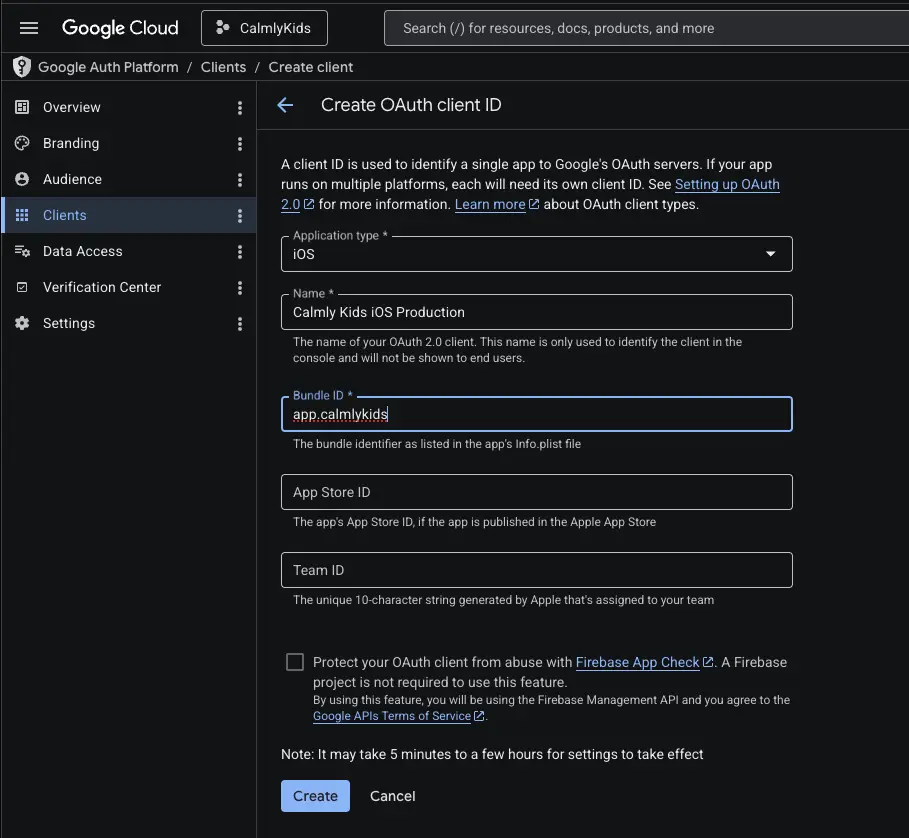Open the three-dot menu for Overview

click(239, 108)
